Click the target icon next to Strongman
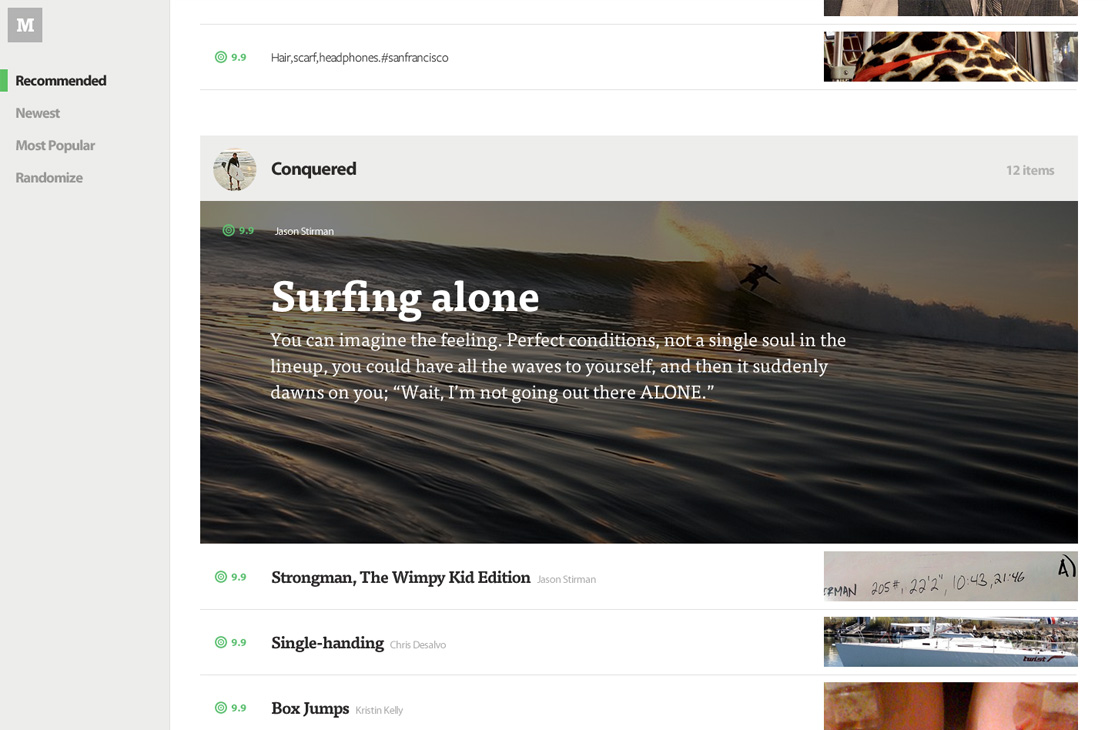 [220, 577]
